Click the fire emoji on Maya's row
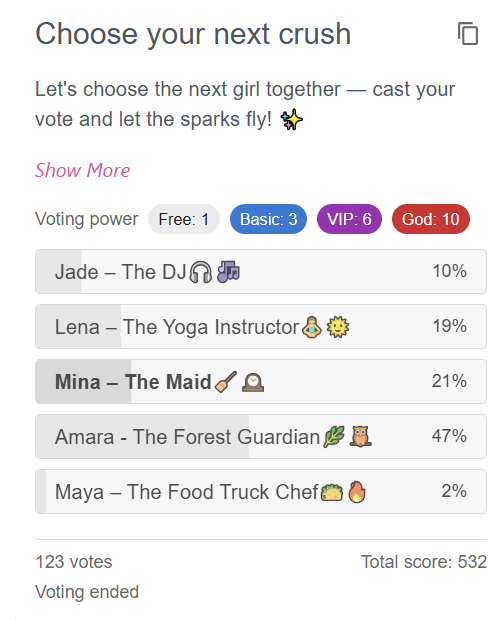 pos(357,492)
